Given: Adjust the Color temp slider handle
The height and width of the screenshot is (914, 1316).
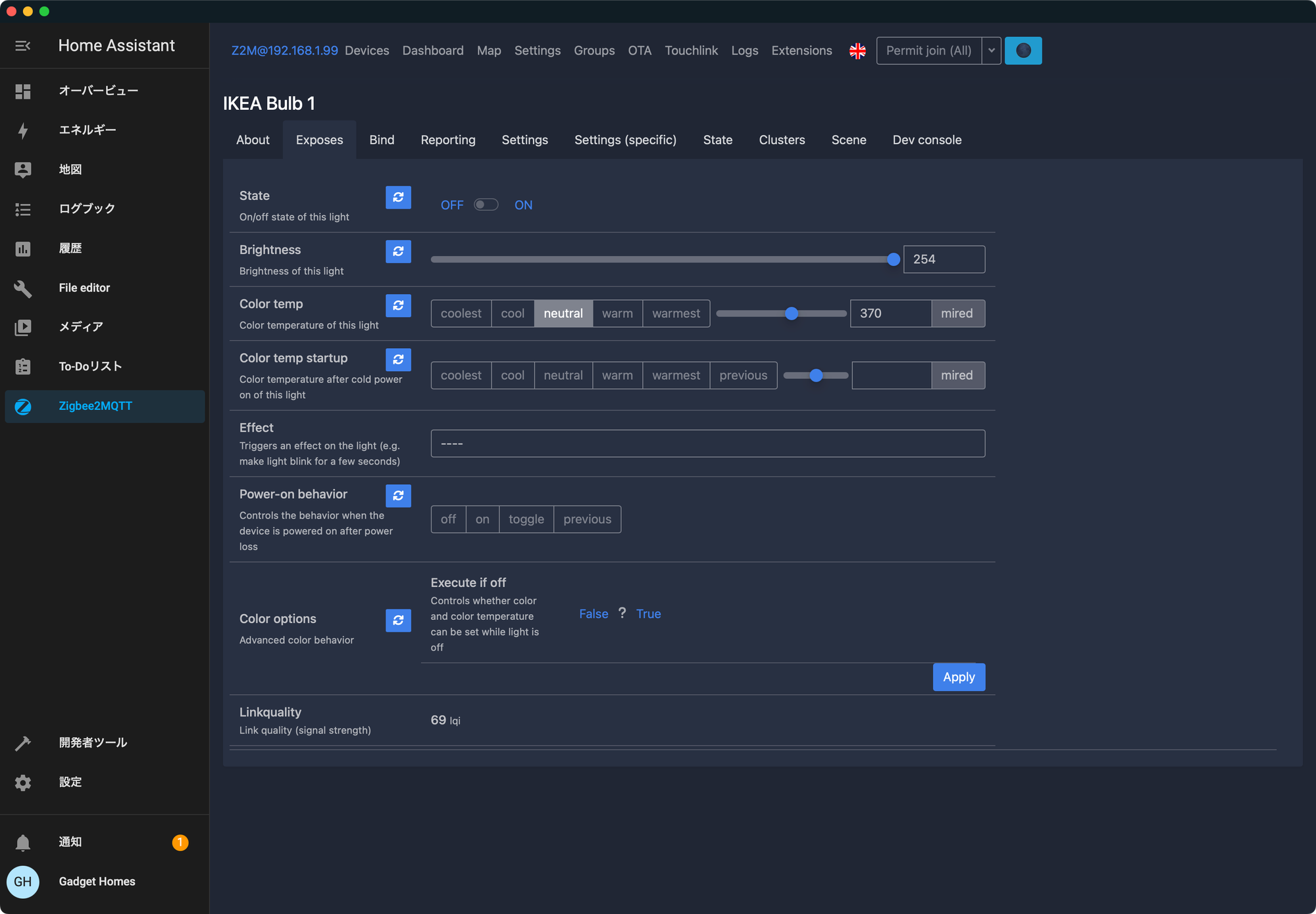Looking at the screenshot, I should tap(792, 313).
